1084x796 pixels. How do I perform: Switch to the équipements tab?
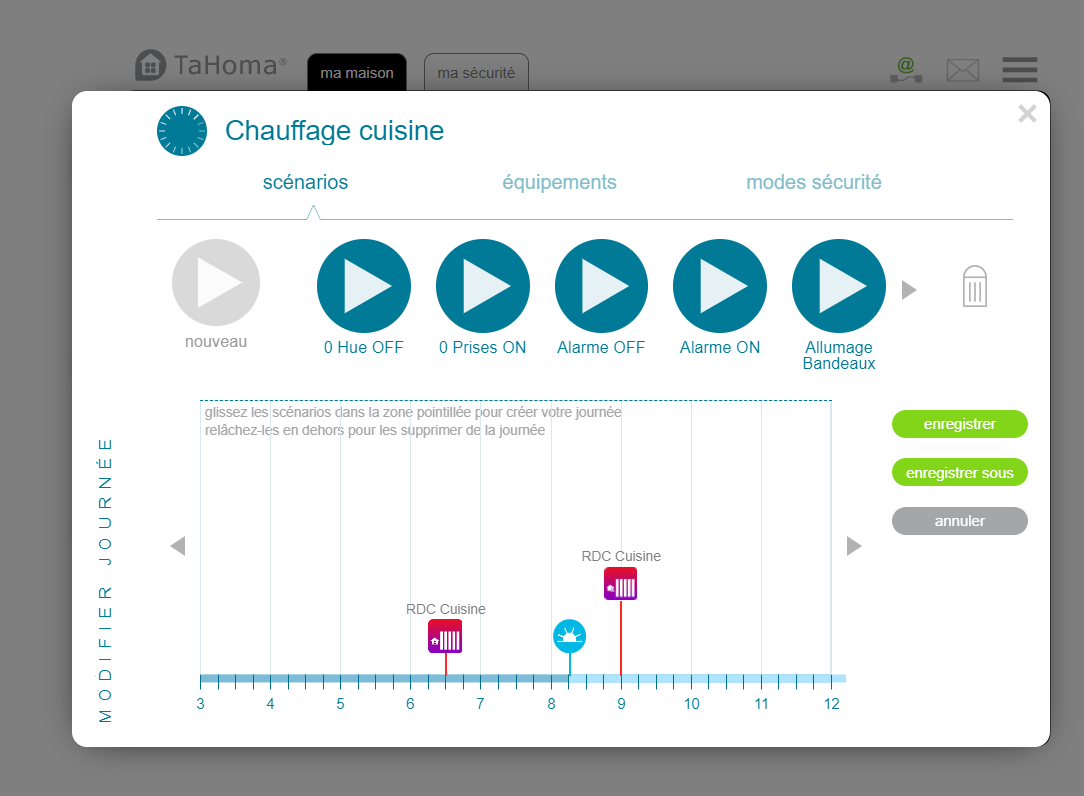pos(559,183)
